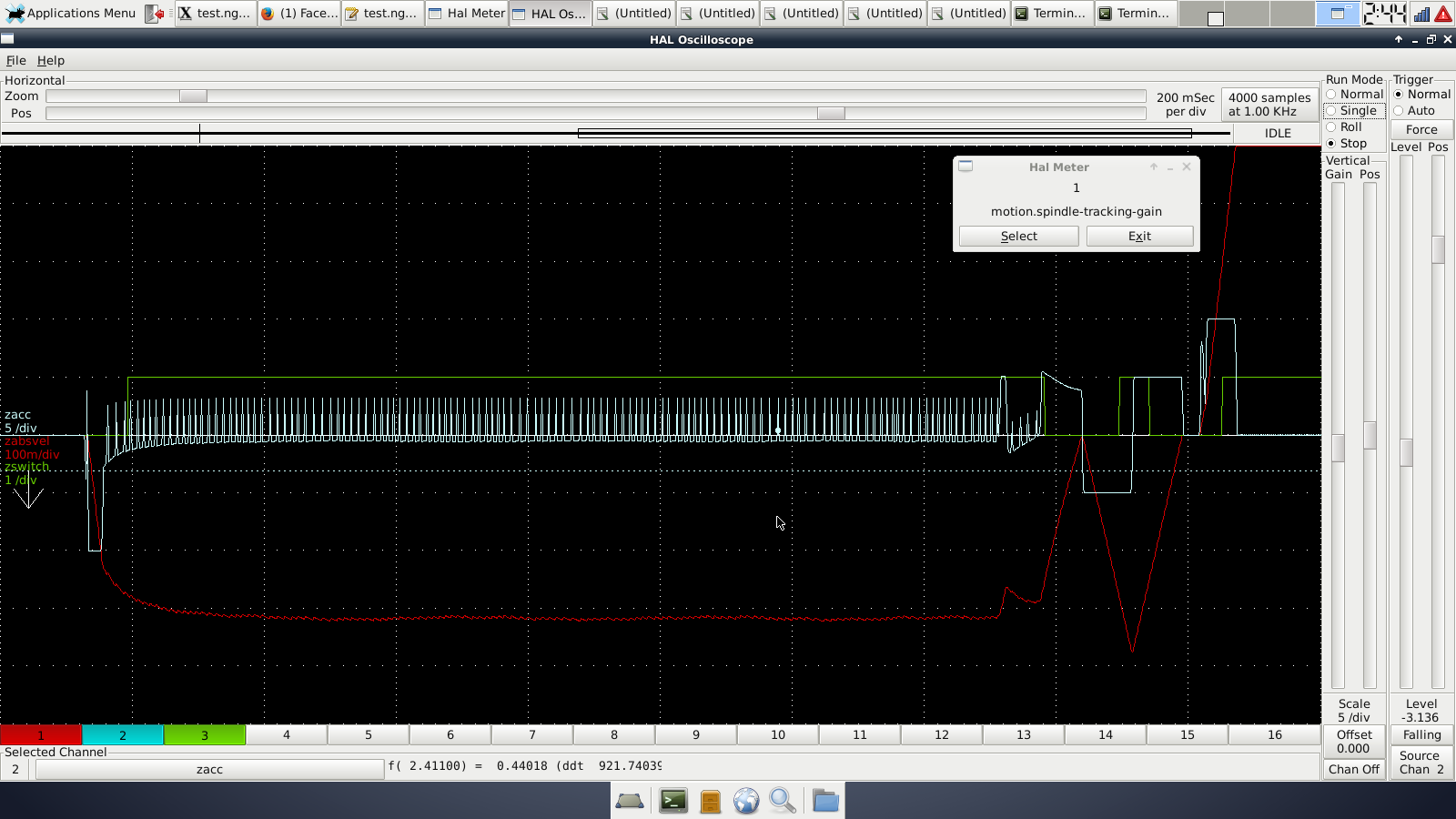The height and width of the screenshot is (819, 1456).
Task: Click the Force trigger button
Action: tap(1421, 129)
